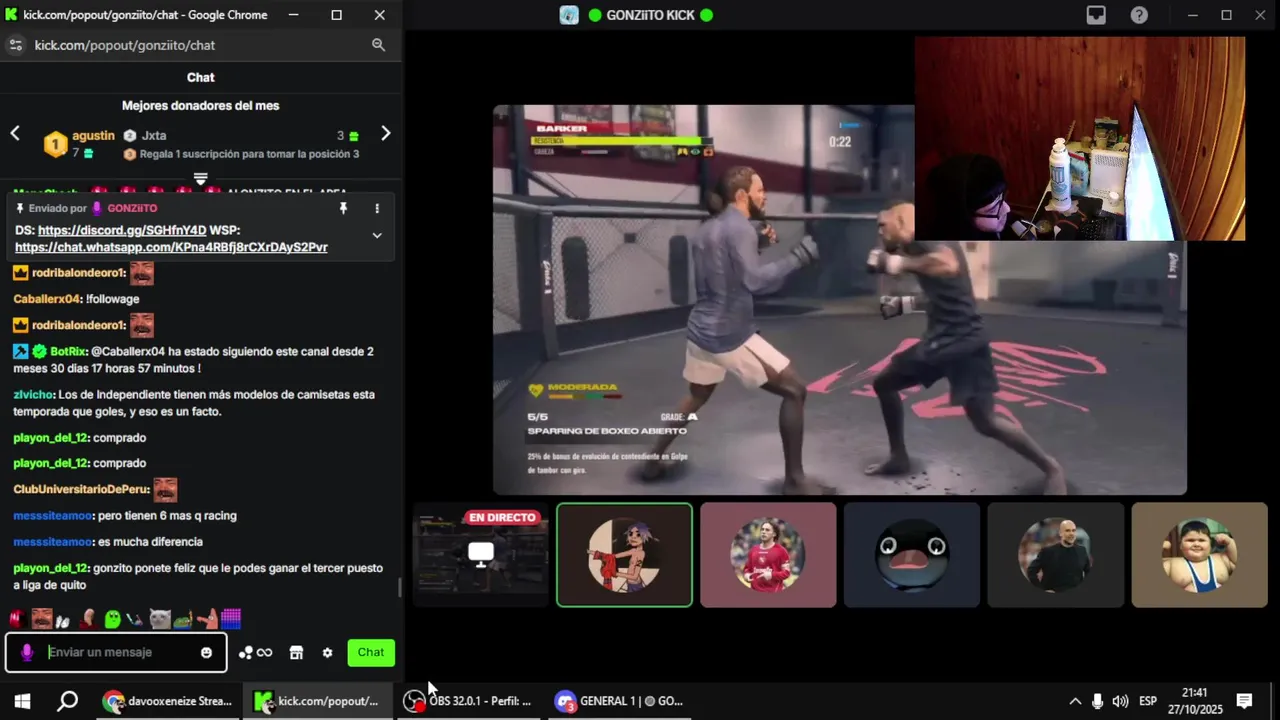Select Gorillaz avatar participant tile

coord(624,555)
